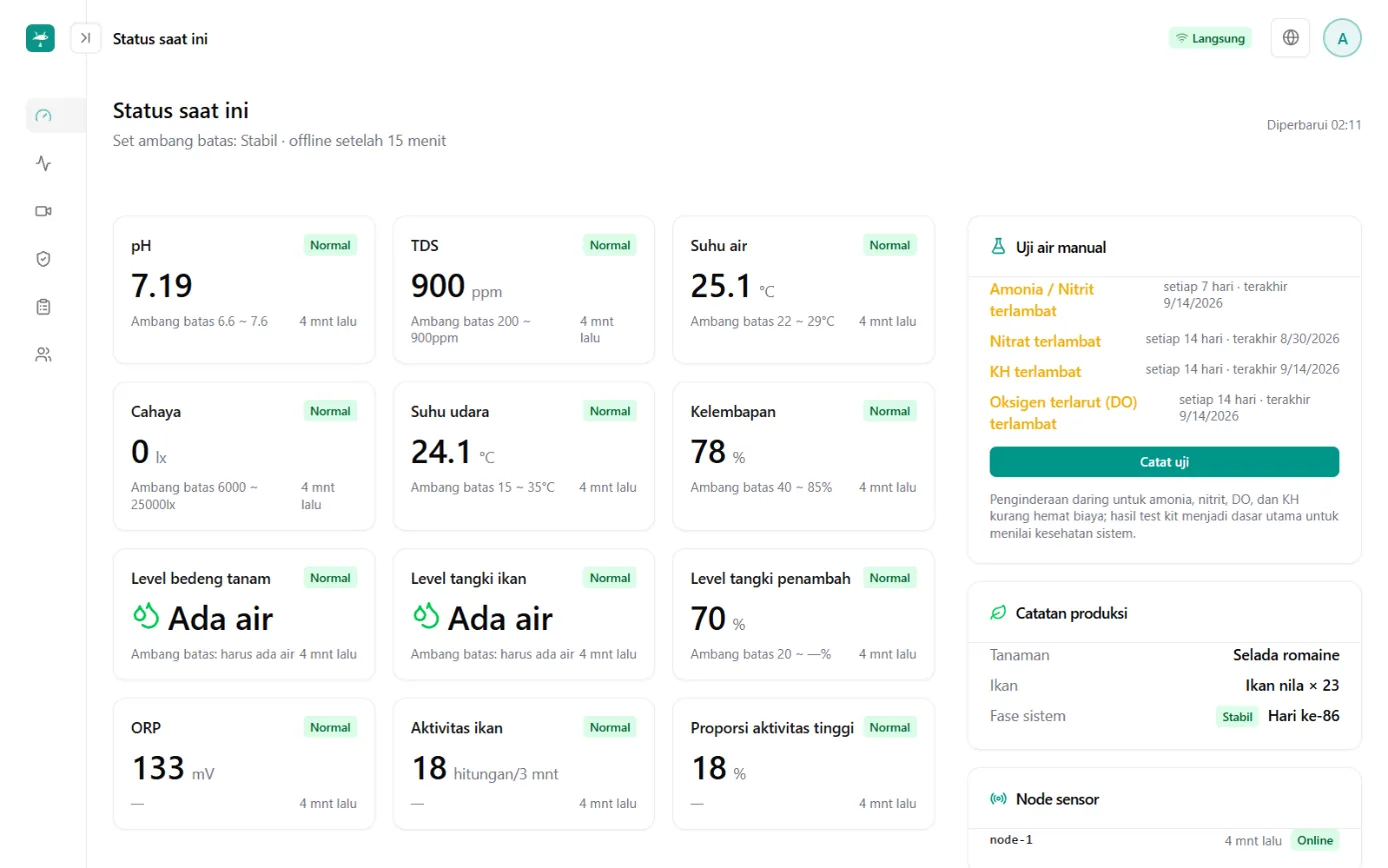Click the Online badge for node-1
Image resolution: width=1388 pixels, height=868 pixels.
(1315, 840)
